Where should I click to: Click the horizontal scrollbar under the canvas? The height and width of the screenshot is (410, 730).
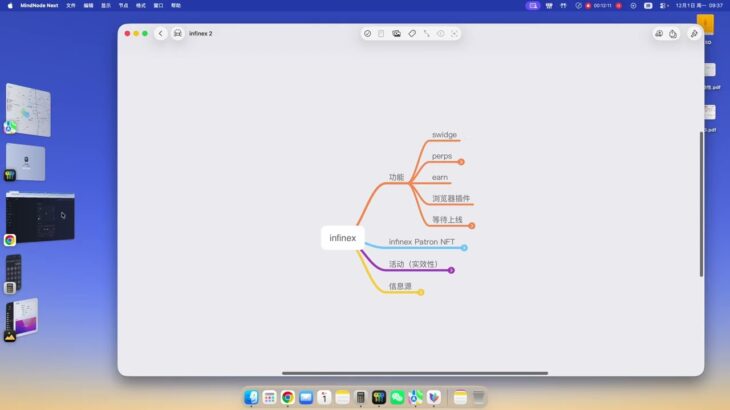tap(415, 373)
